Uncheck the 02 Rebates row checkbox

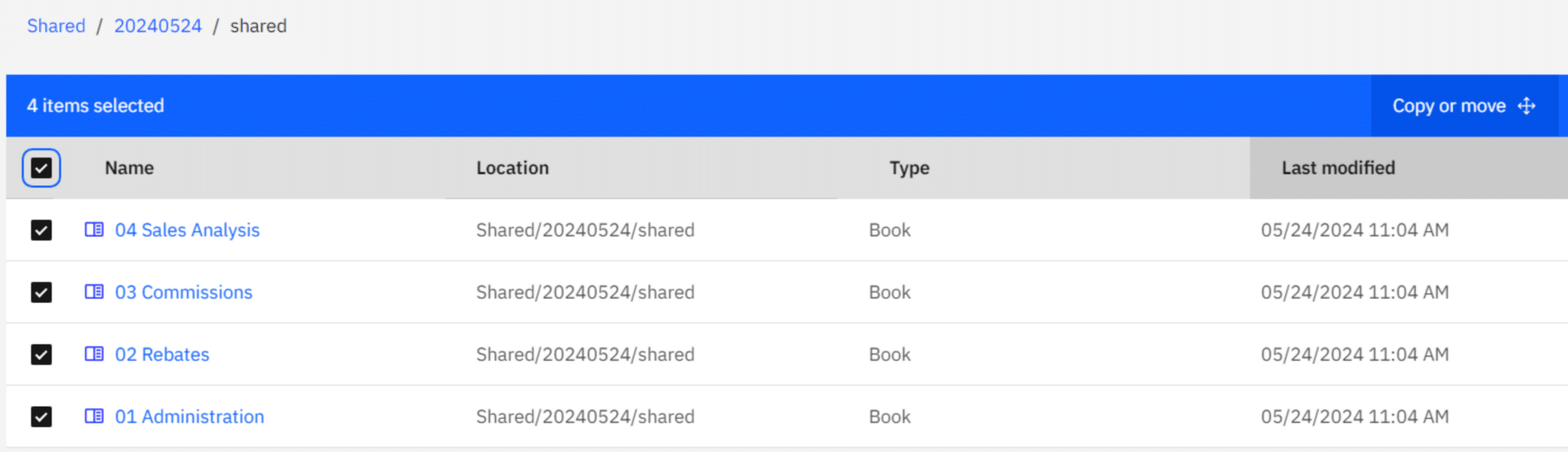pos(42,354)
